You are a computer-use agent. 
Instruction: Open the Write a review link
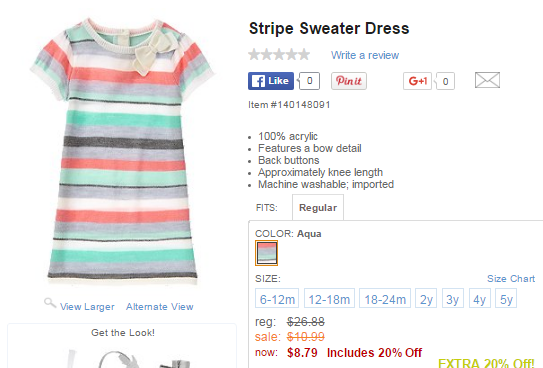(365, 55)
